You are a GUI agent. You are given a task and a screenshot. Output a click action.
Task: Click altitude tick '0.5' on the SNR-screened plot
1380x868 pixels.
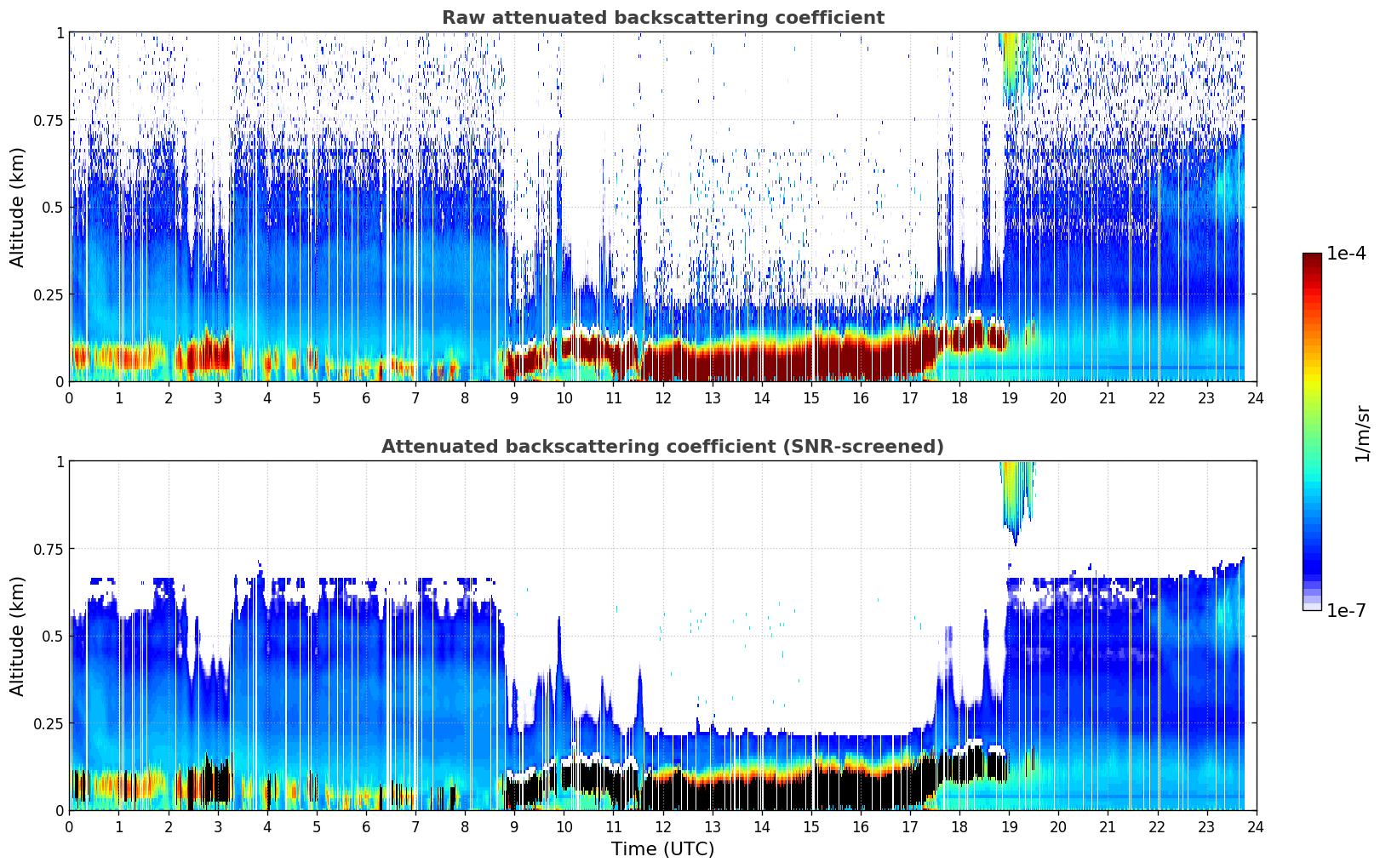tap(53, 636)
